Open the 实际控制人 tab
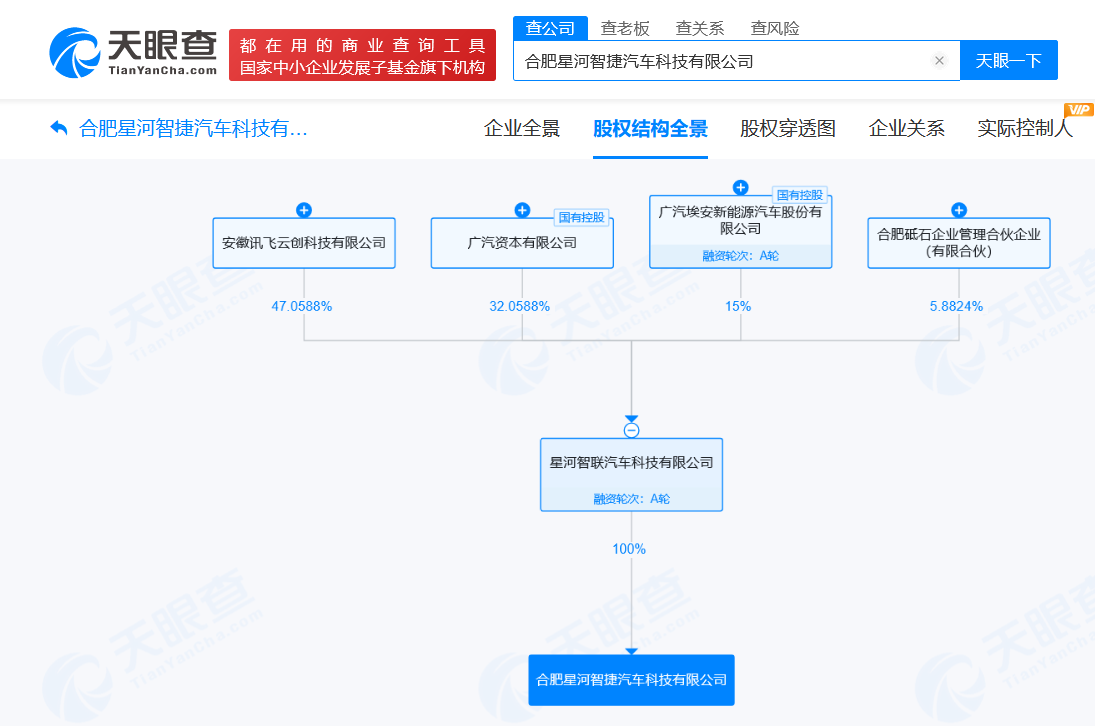Image resolution: width=1095 pixels, height=726 pixels. click(1022, 129)
